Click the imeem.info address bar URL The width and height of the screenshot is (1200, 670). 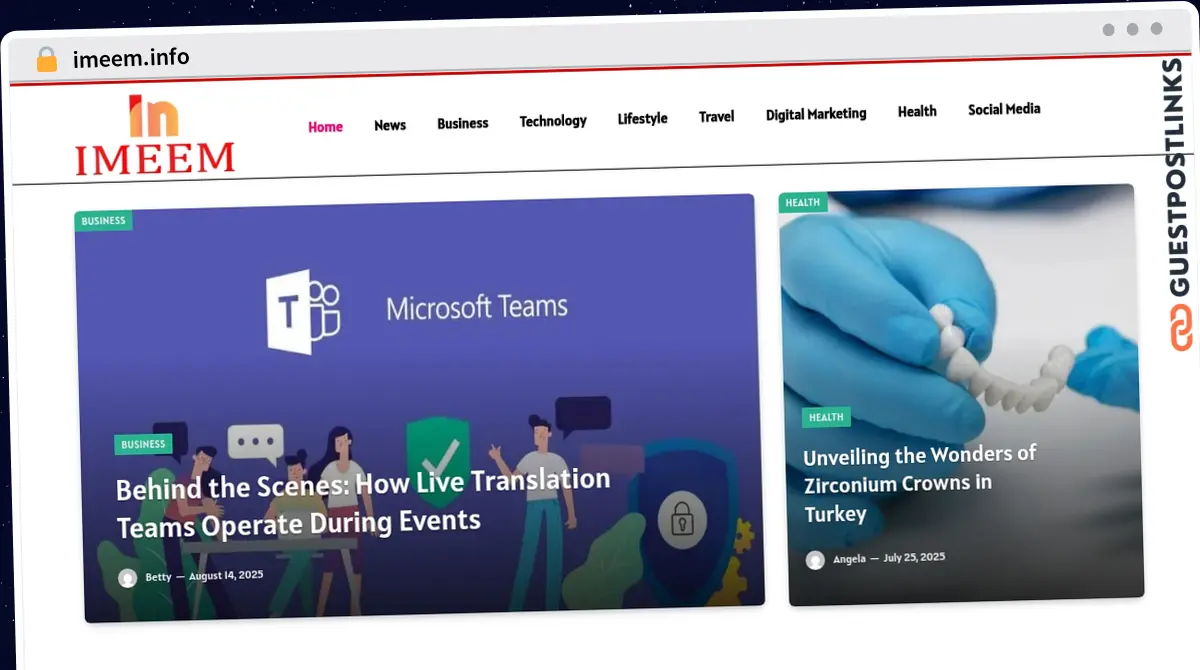click(x=131, y=58)
